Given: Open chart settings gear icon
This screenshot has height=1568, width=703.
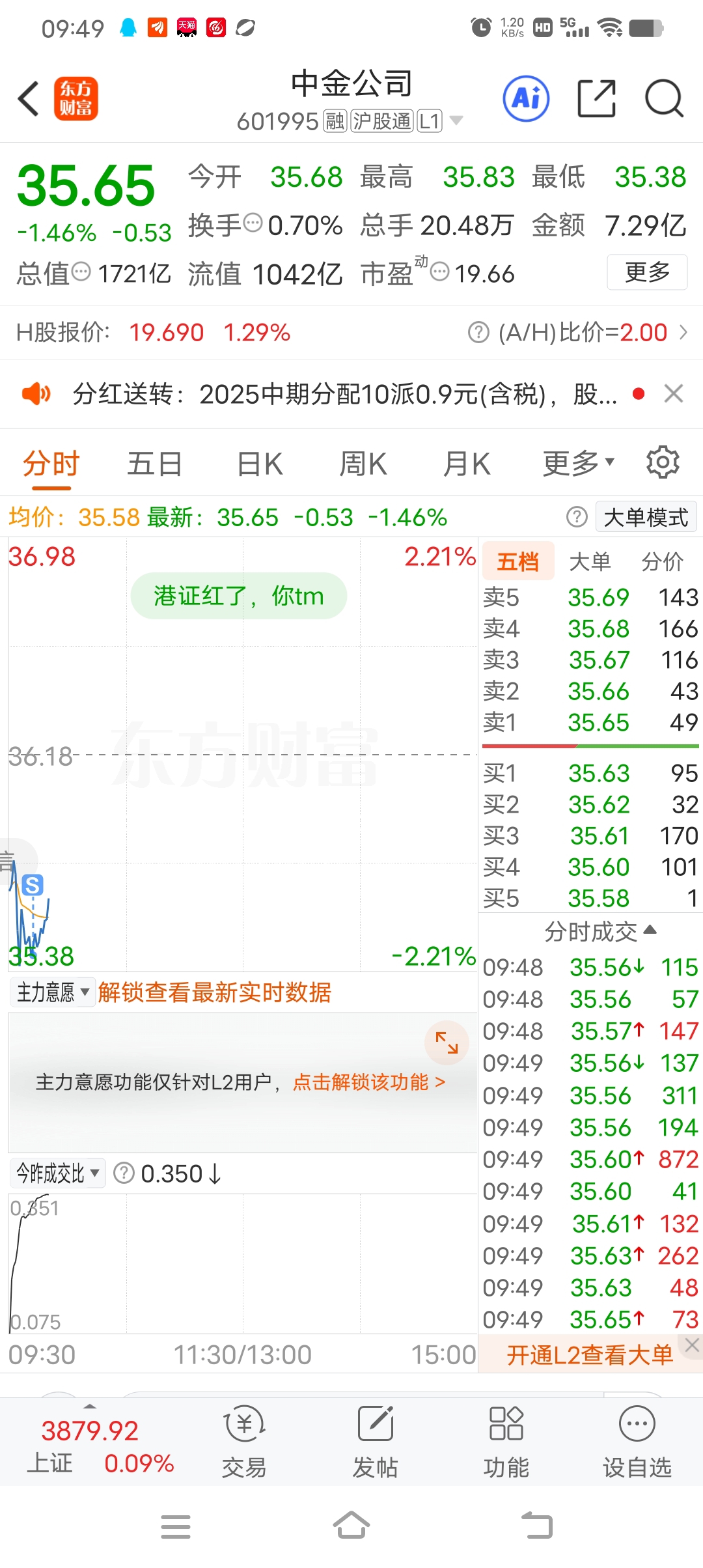Looking at the screenshot, I should click(663, 462).
